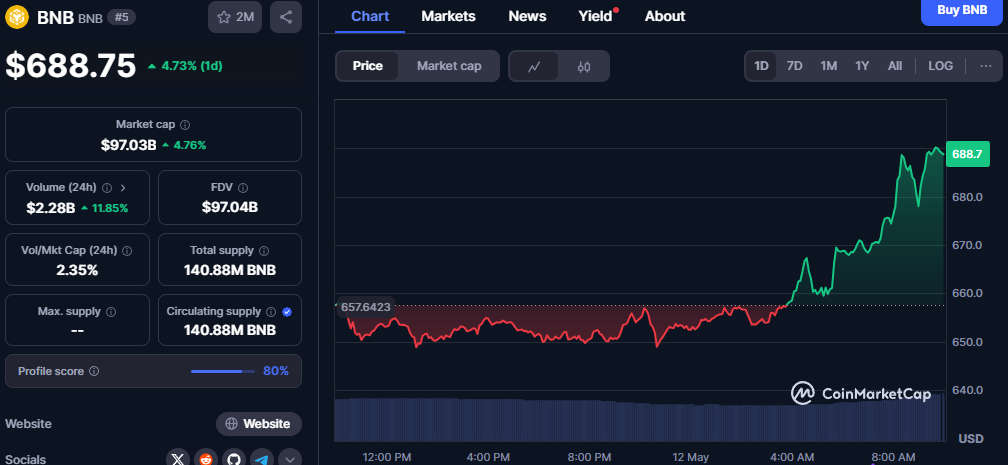Open Volume (24h) details chevron
The height and width of the screenshot is (465, 1008).
[123, 188]
